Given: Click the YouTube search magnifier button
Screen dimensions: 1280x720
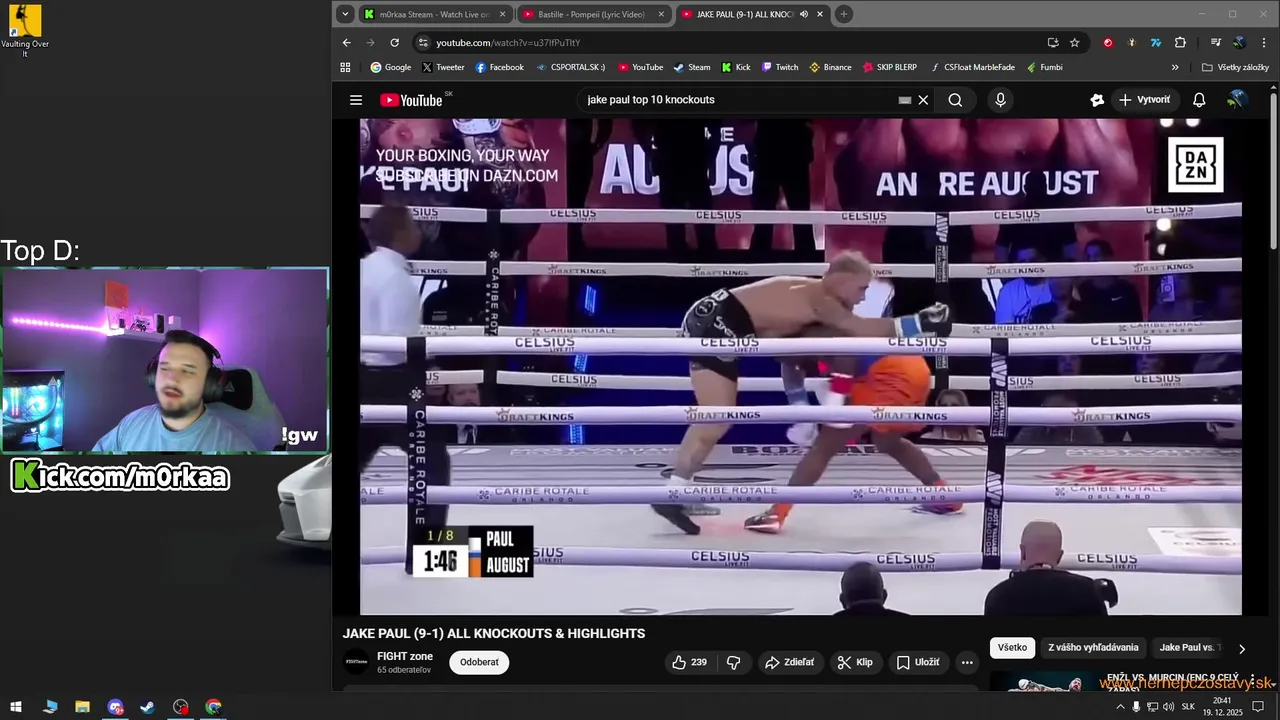Looking at the screenshot, I should (x=955, y=100).
